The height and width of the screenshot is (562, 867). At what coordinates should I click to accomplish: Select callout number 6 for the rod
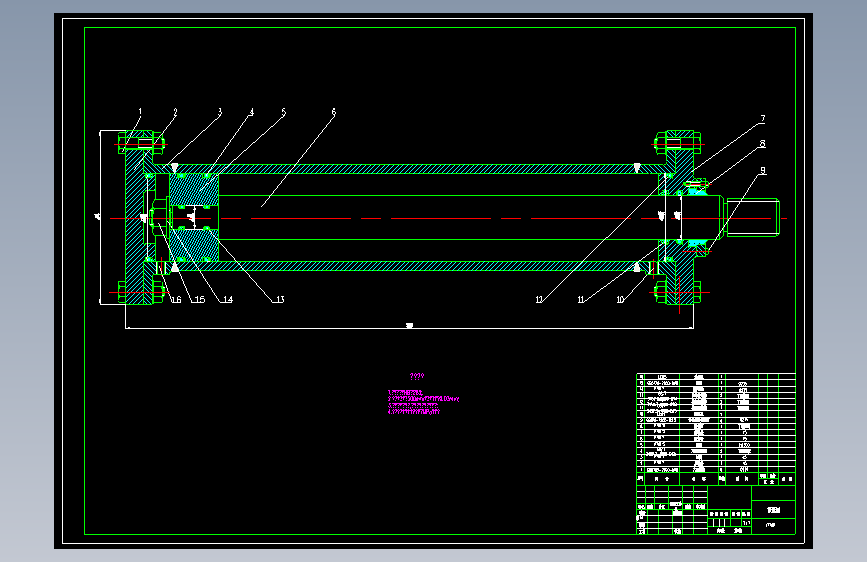coord(333,112)
